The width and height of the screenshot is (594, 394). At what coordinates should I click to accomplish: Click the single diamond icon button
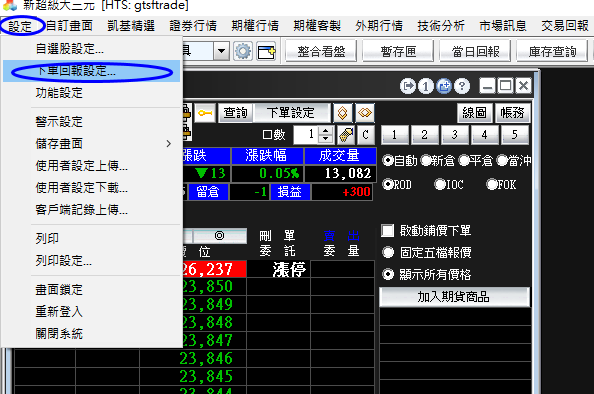click(342, 113)
